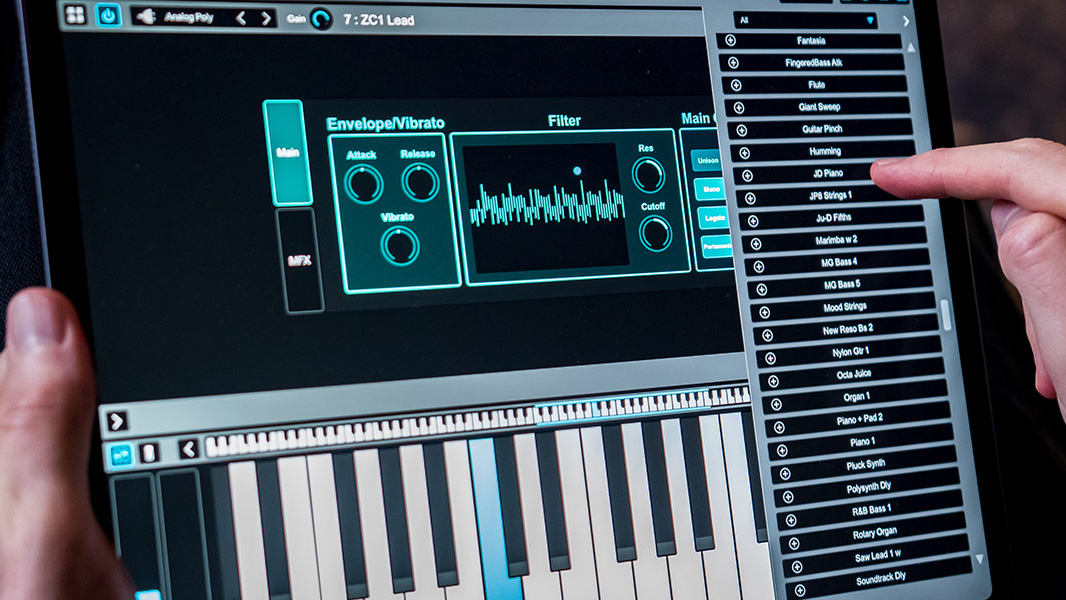Select the Fantasia preset name

point(810,41)
